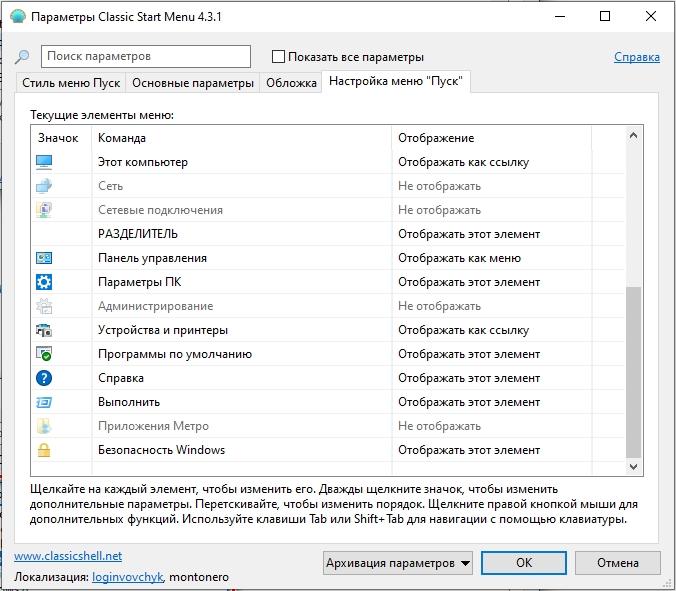Change Администрирование display mode
The width and height of the screenshot is (676, 591).
(439, 306)
